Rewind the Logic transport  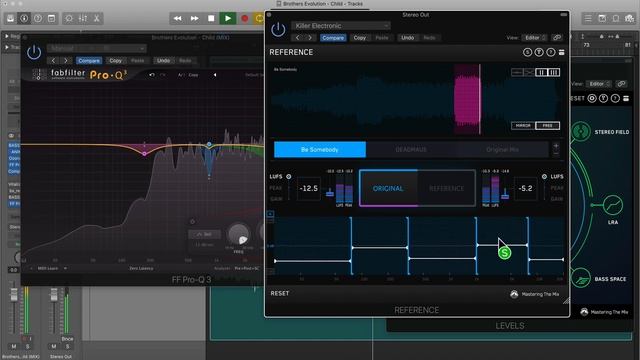(178, 18)
